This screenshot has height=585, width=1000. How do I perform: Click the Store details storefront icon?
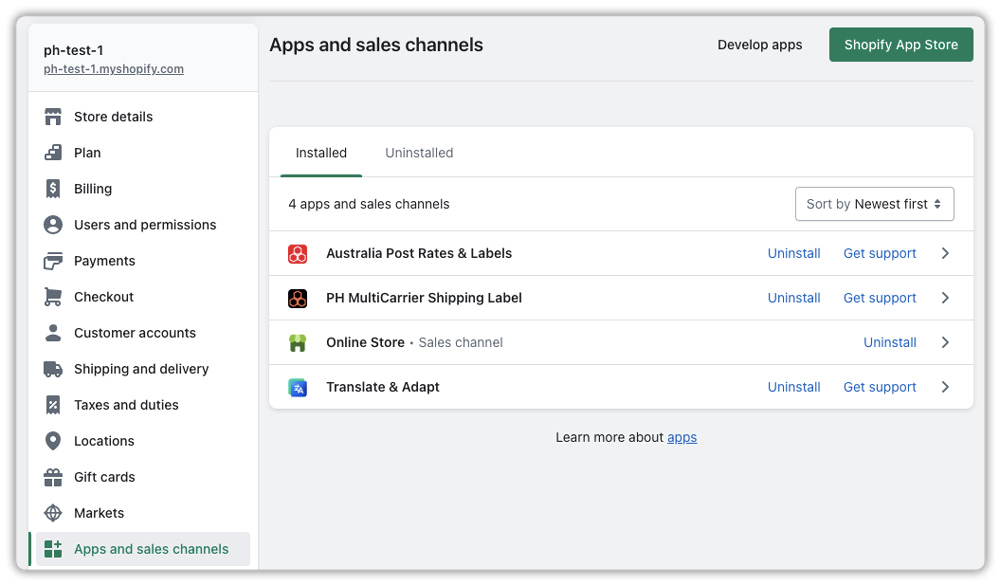[x=53, y=117]
